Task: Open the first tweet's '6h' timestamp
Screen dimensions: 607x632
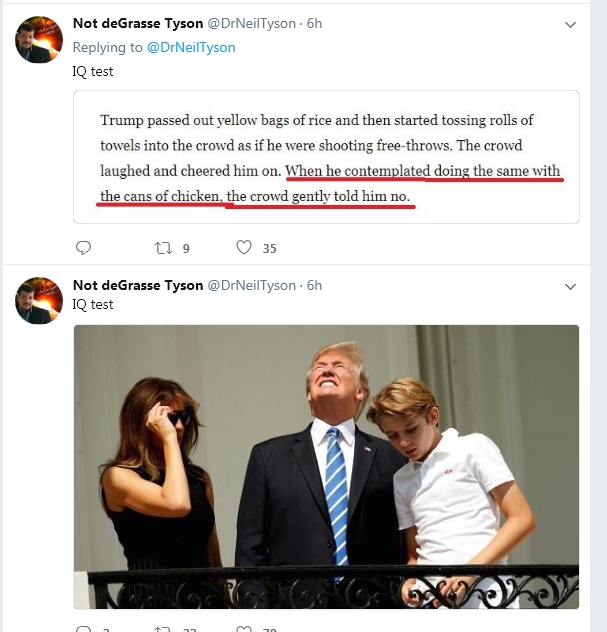Action: [x=314, y=23]
